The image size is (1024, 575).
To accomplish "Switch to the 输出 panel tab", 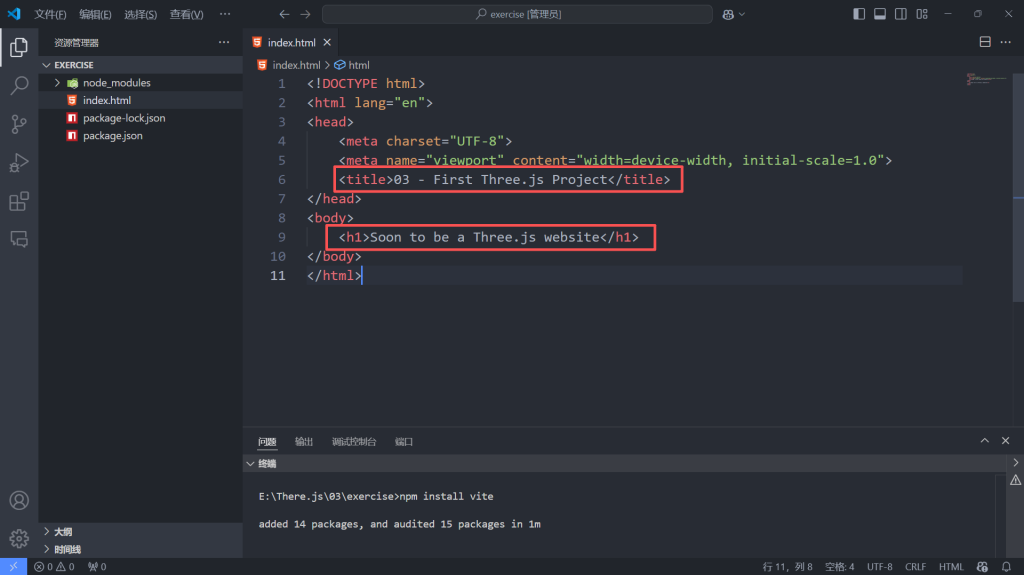I will 304,442.
